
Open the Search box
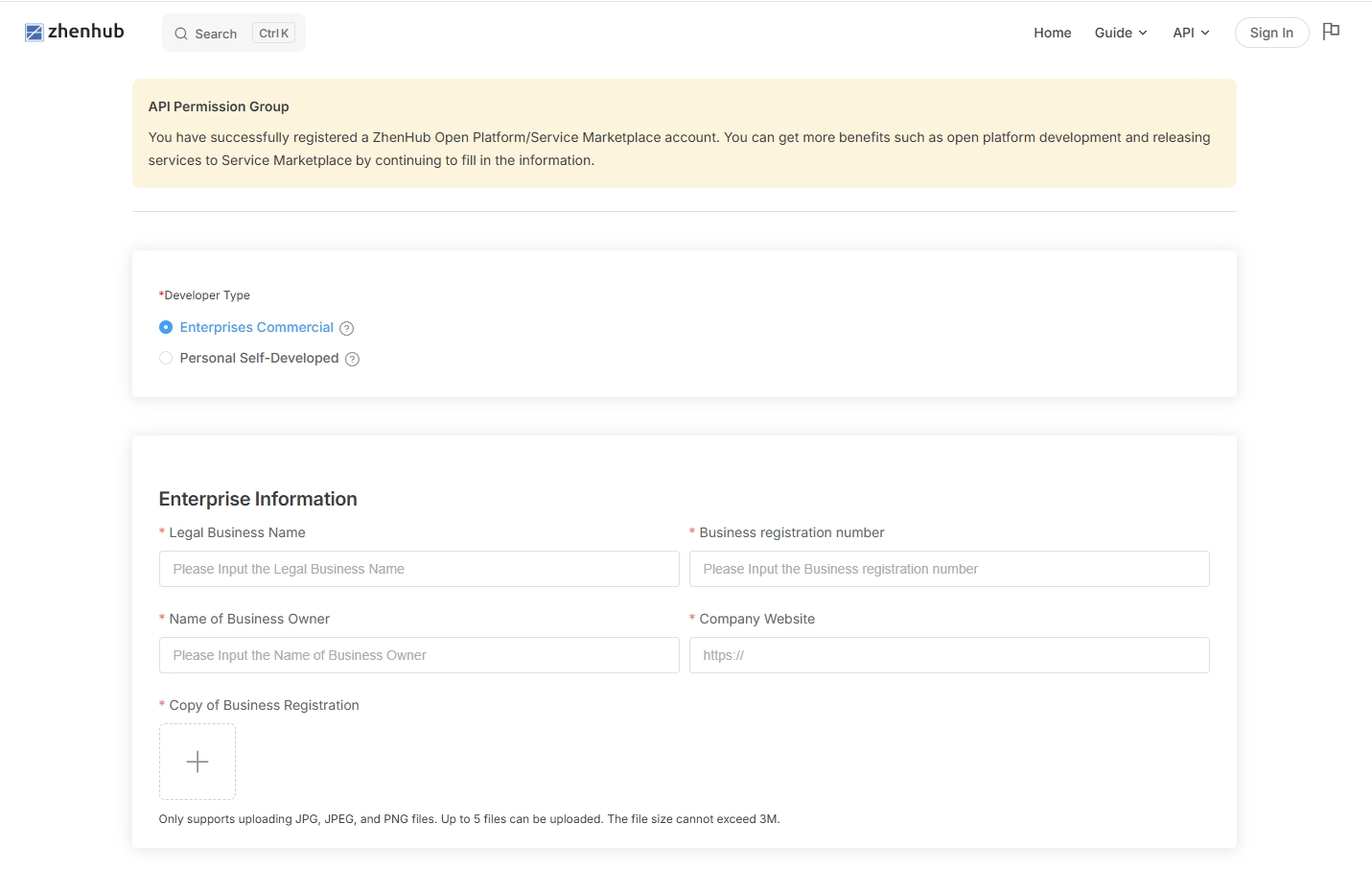coord(216,34)
